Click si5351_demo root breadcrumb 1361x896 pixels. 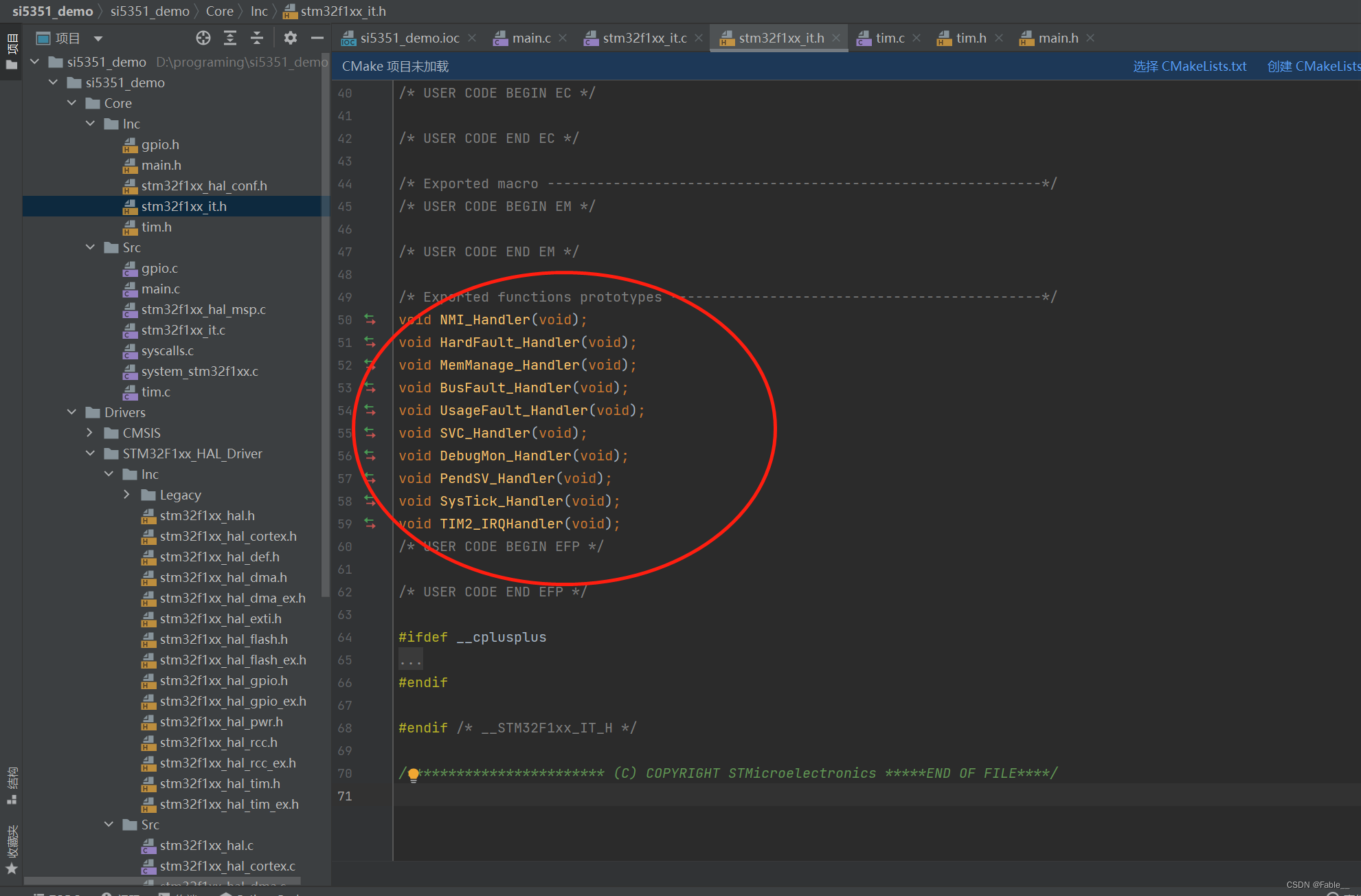pos(52,11)
